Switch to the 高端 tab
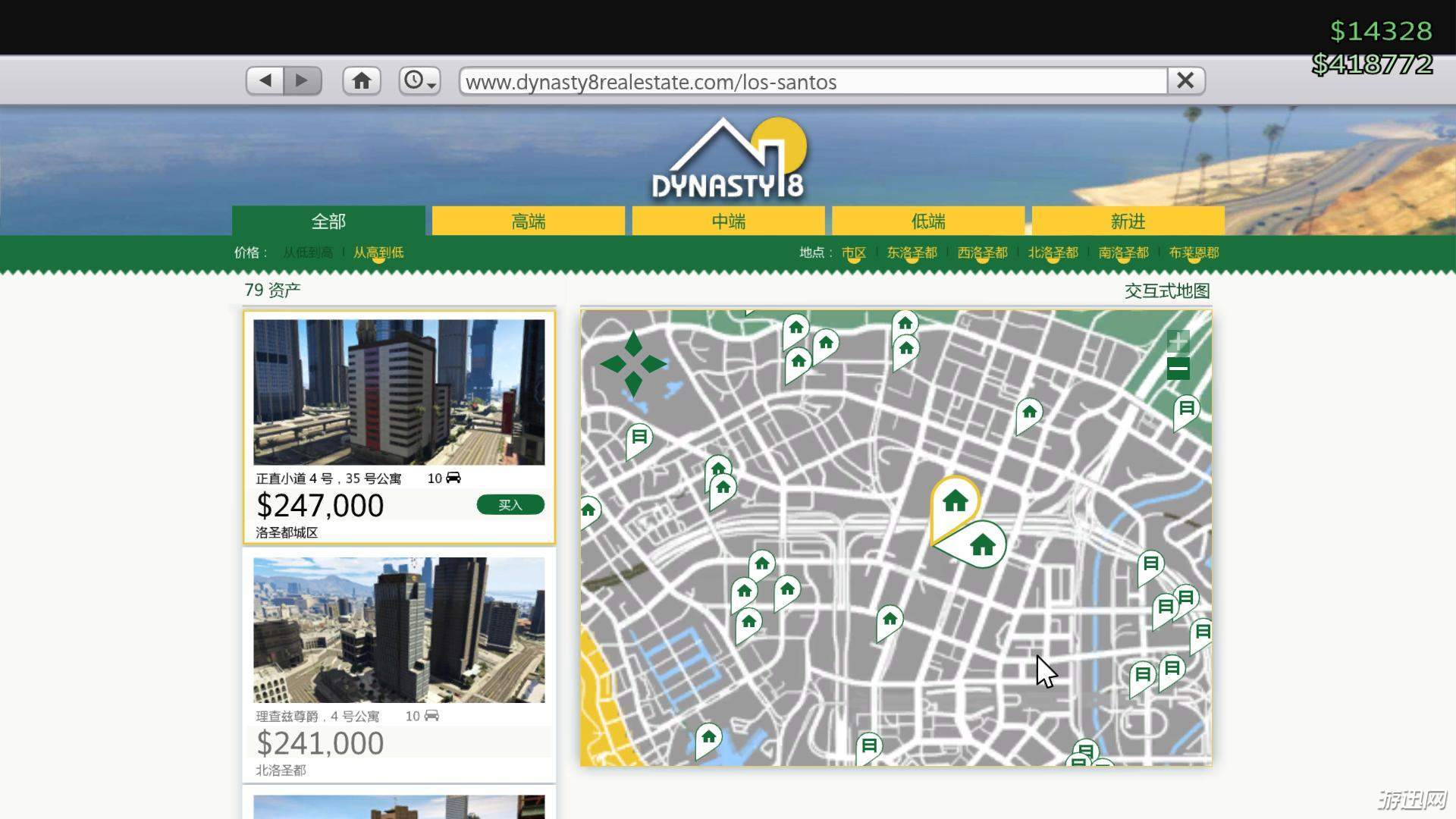 [x=529, y=221]
